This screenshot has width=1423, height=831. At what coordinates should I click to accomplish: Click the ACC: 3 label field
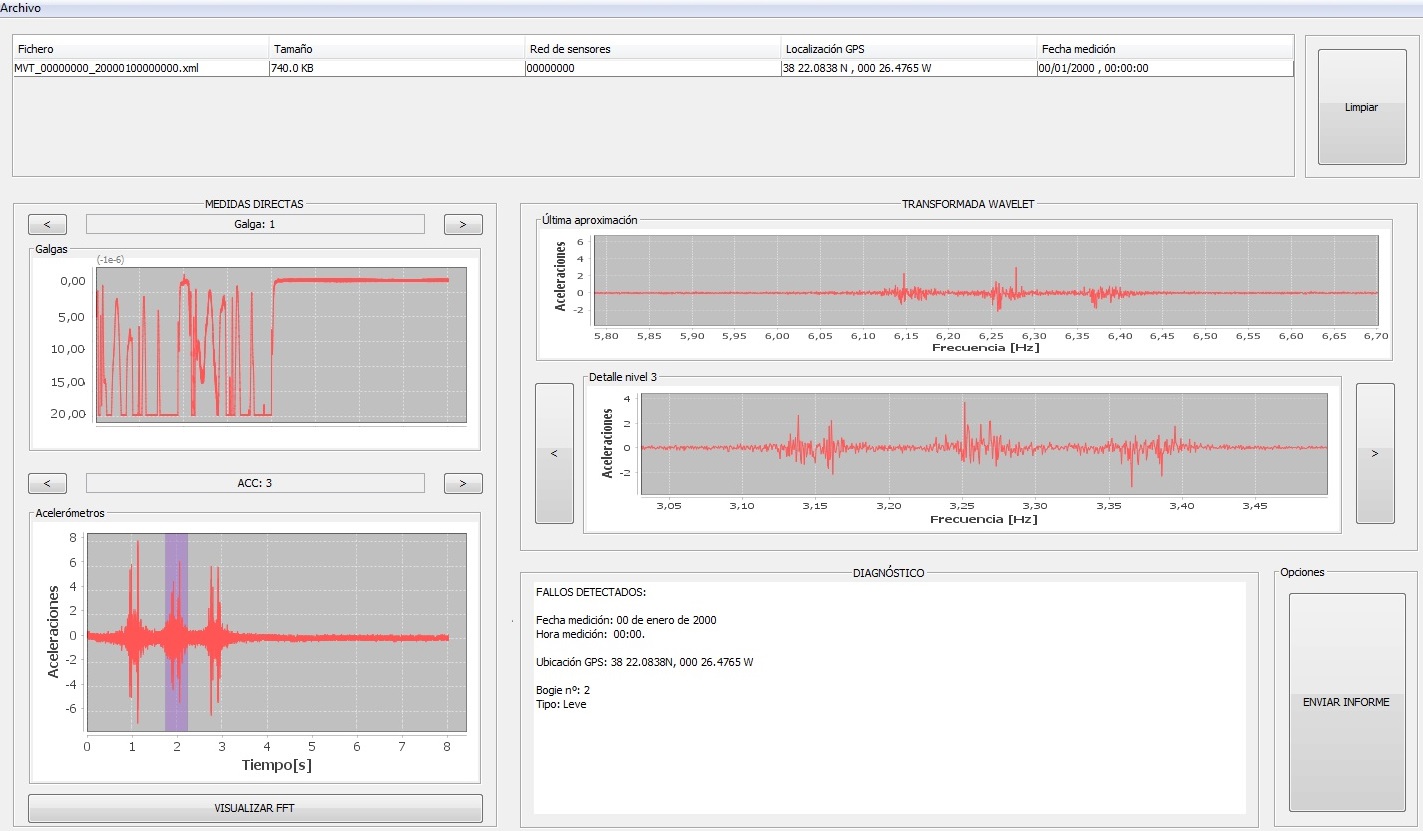pos(255,483)
